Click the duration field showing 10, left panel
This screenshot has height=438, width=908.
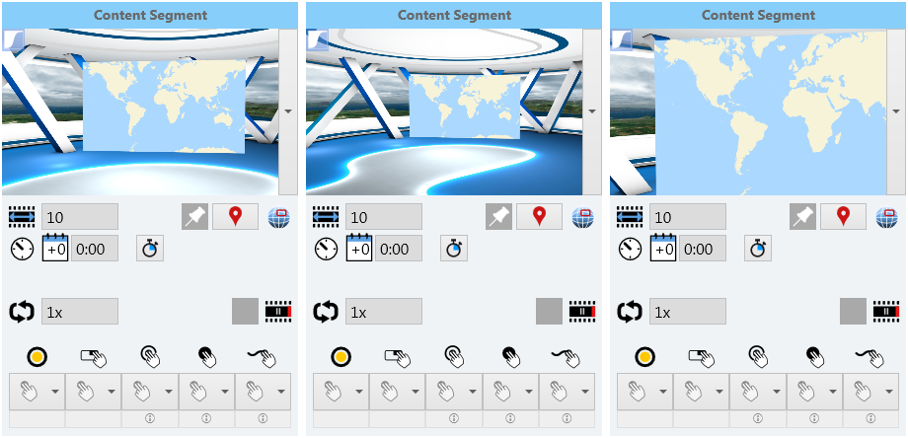tap(80, 217)
